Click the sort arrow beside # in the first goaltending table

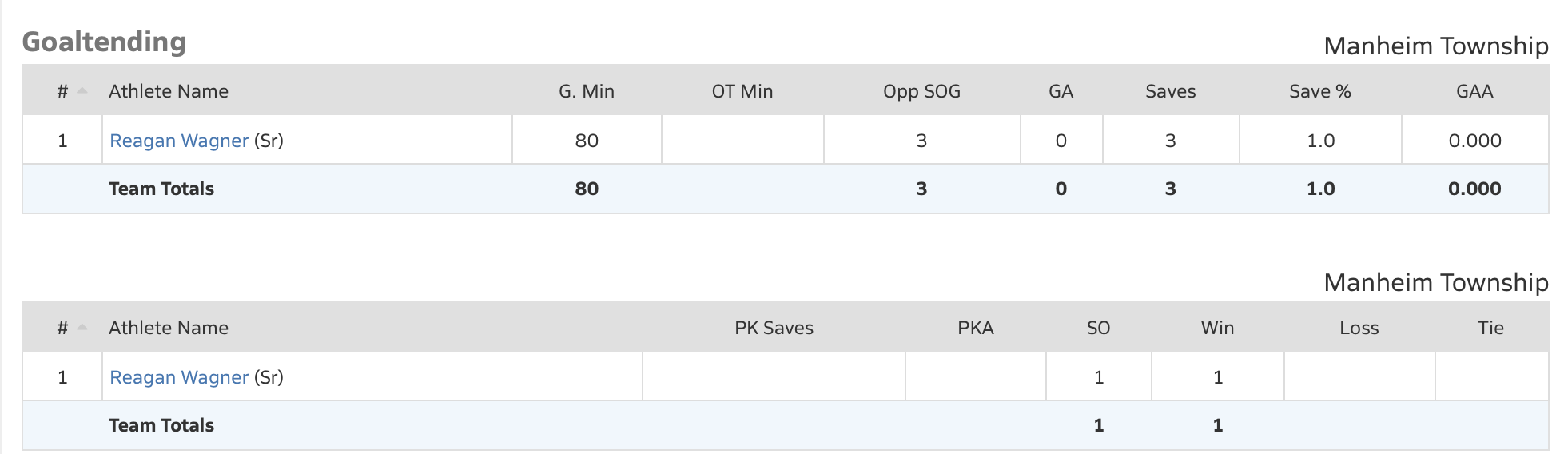click(82, 91)
